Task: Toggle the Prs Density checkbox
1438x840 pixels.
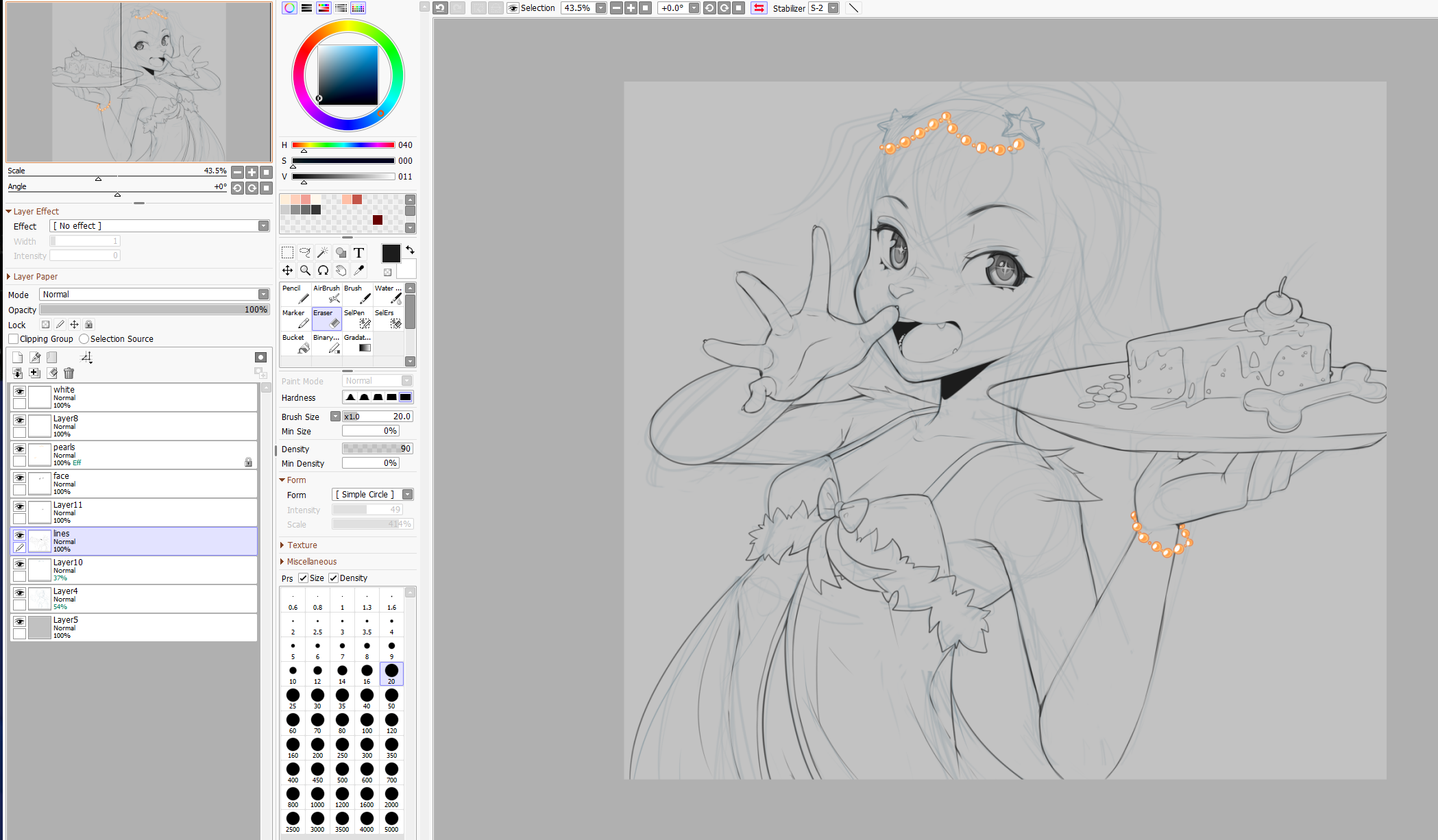Action: (x=334, y=578)
